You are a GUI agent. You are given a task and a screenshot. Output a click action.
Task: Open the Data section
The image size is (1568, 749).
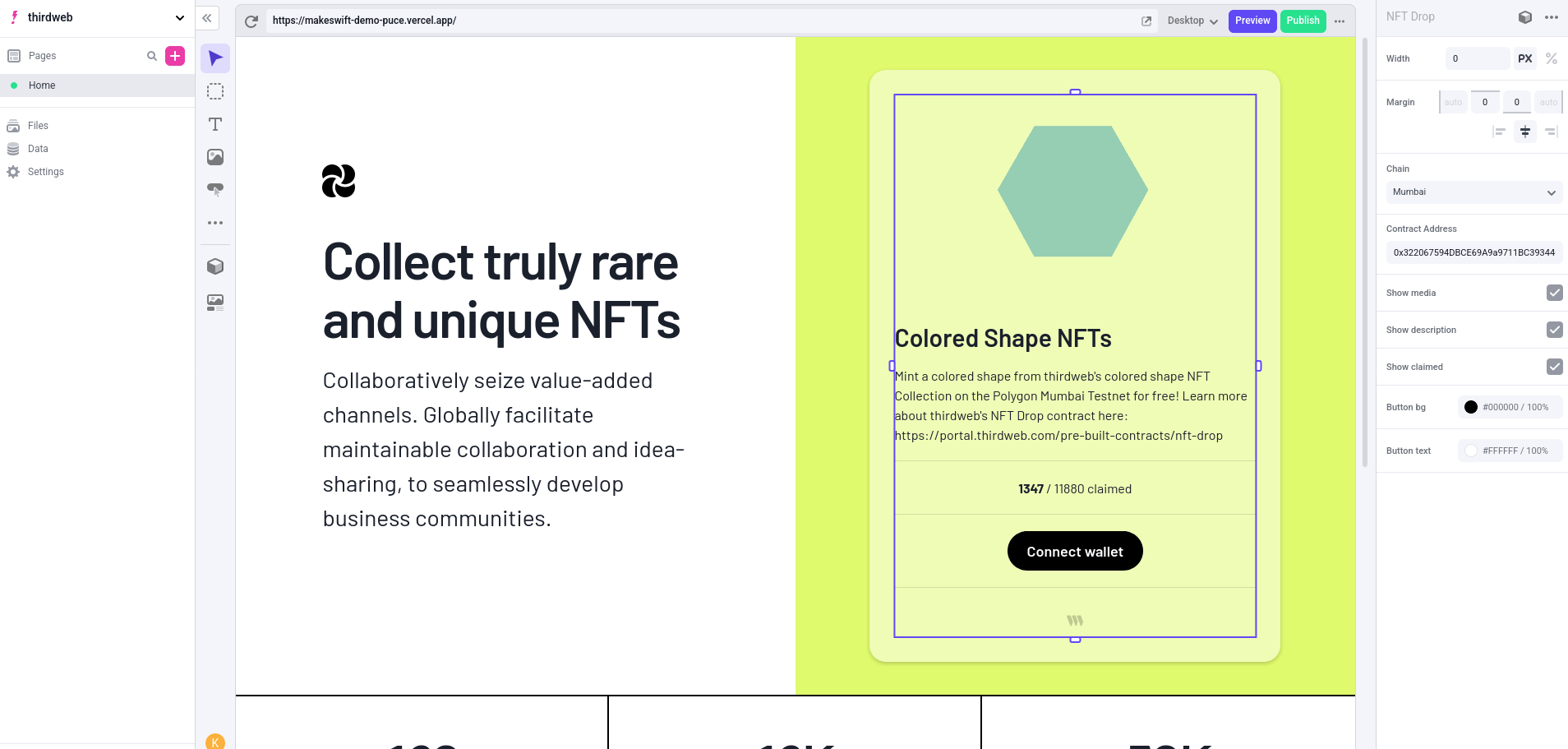tap(38, 149)
